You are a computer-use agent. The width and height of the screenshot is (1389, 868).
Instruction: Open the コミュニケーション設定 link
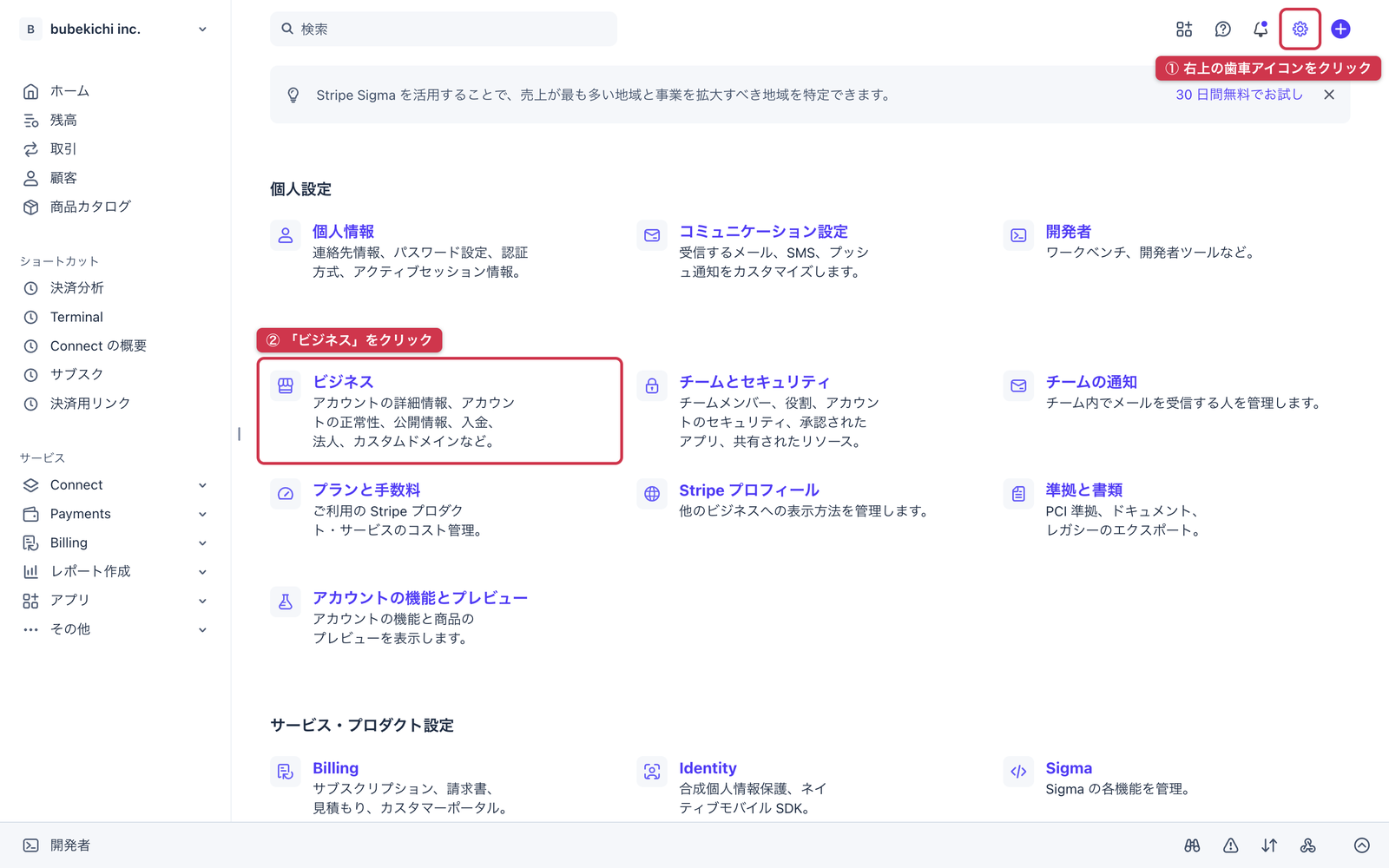[x=764, y=232]
